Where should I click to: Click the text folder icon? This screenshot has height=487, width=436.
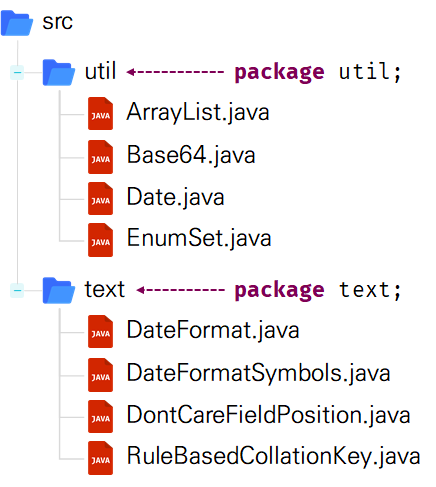click(x=59, y=290)
